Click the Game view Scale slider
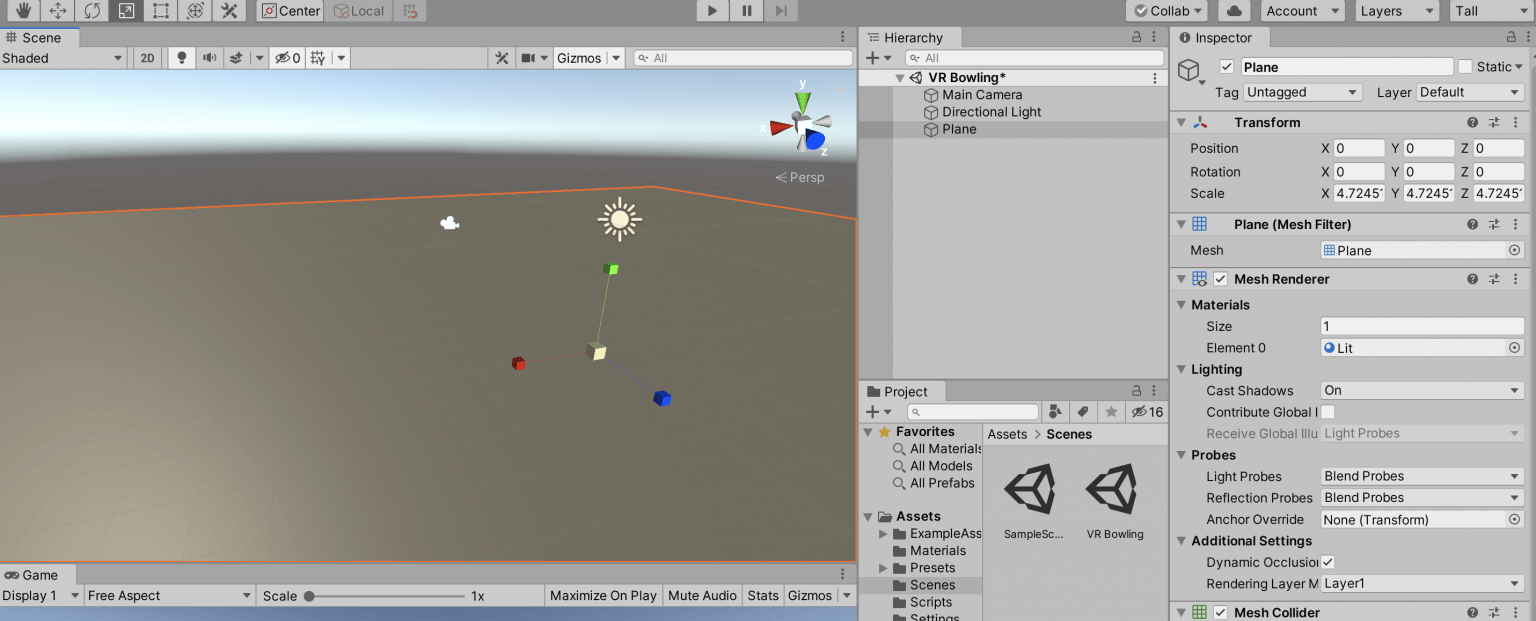 (x=310, y=595)
